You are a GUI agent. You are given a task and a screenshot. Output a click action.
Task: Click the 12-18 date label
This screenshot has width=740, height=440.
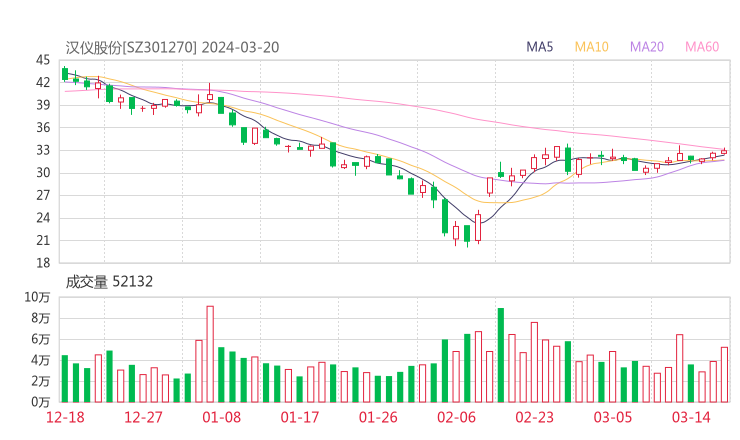click(x=65, y=417)
